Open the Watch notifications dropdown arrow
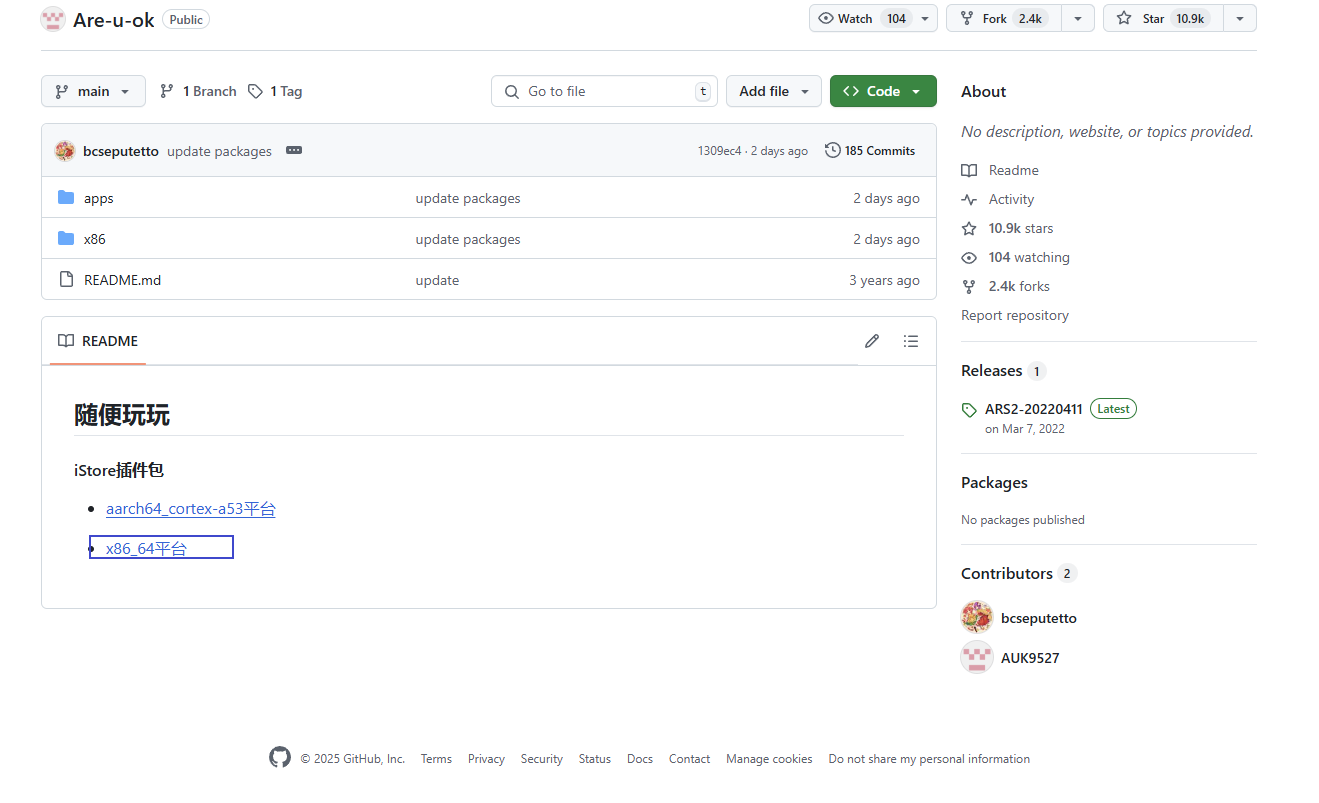 click(x=926, y=18)
